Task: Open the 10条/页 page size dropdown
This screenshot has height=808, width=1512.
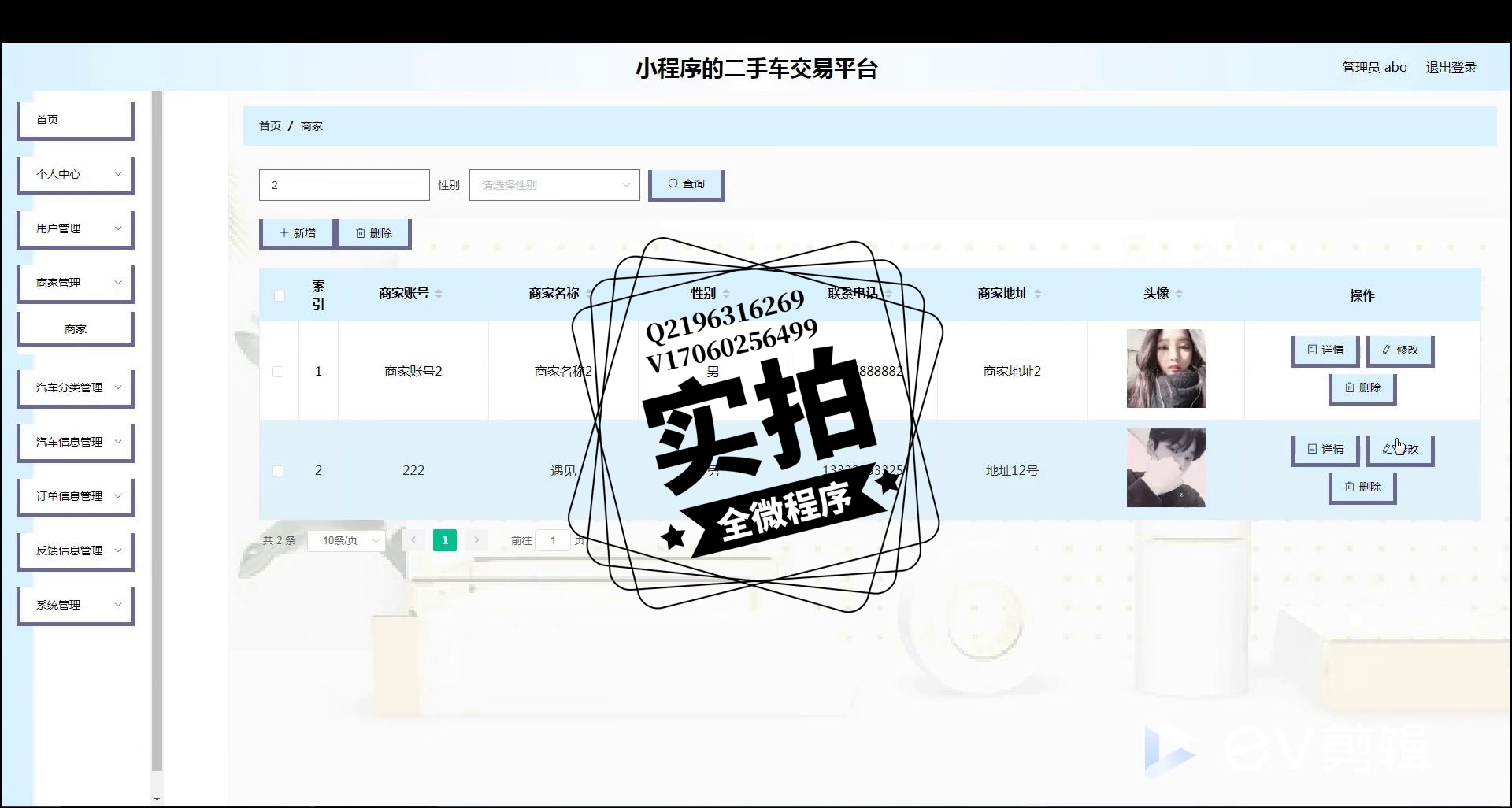Action: [346, 540]
